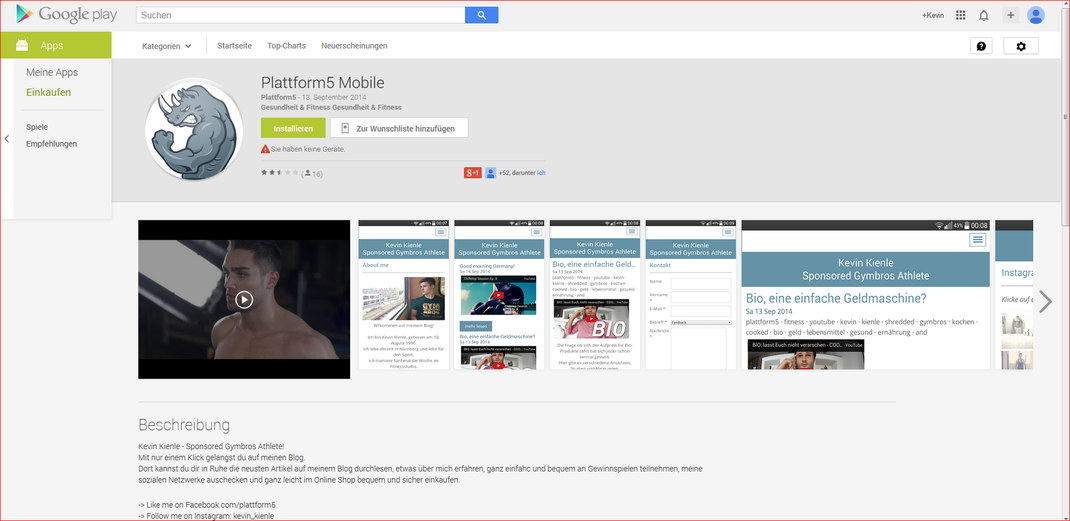Click the g+1 button
Screen dimensions: 1070x521
(473, 173)
